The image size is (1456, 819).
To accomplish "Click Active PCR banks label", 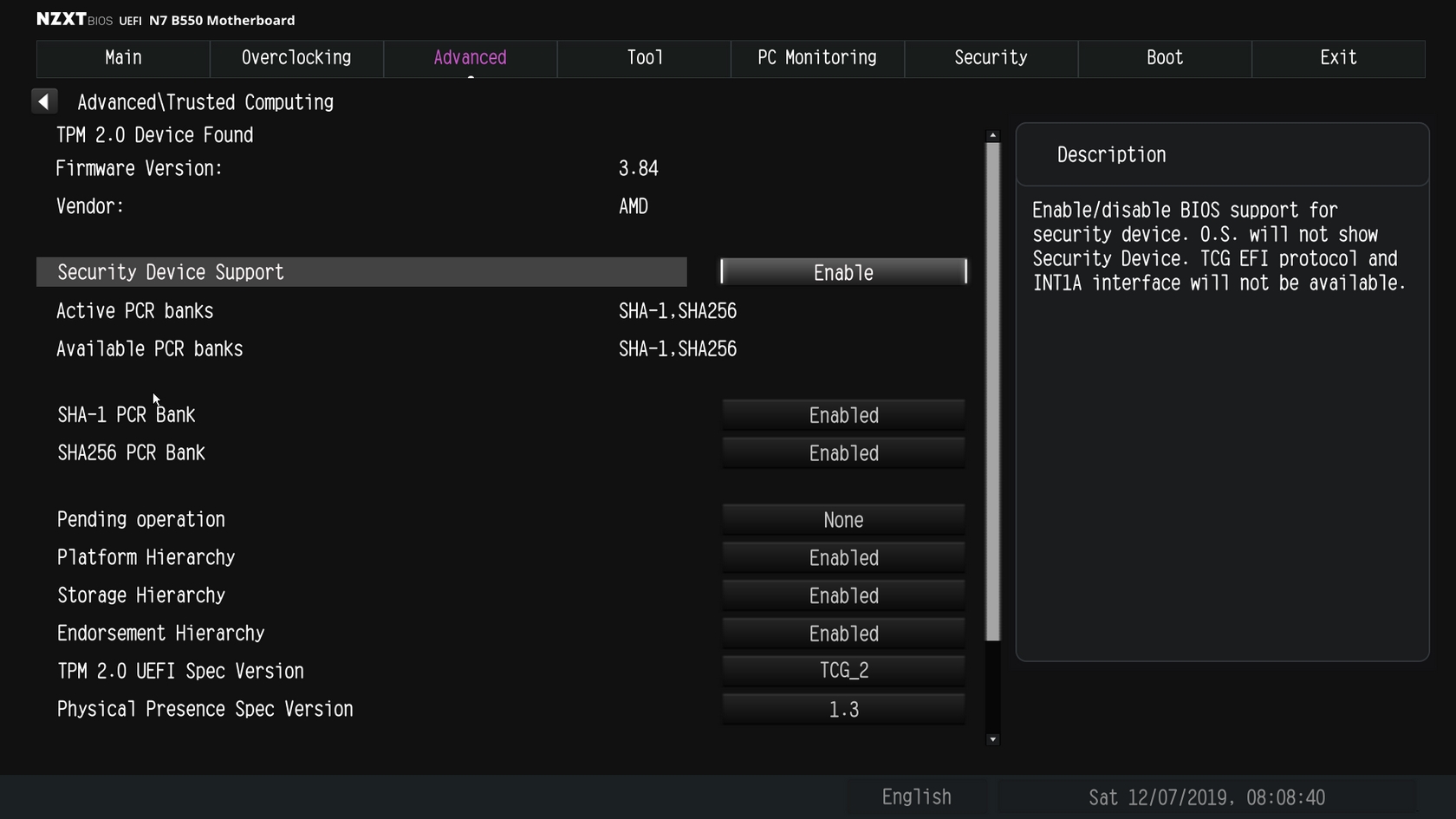I will pos(134,311).
